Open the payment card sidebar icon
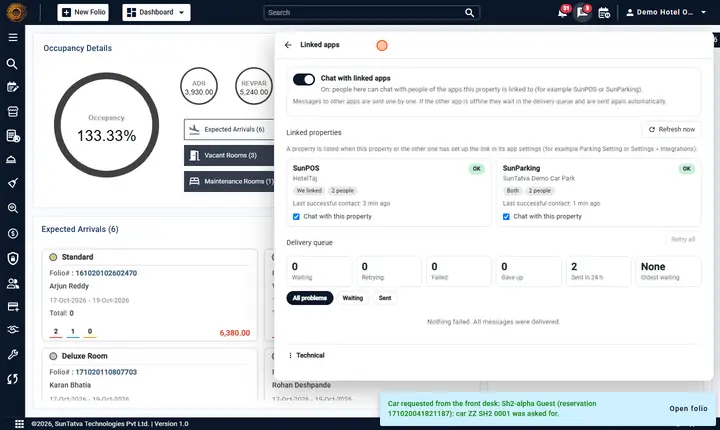This screenshot has width=720, height=430. 13,307
